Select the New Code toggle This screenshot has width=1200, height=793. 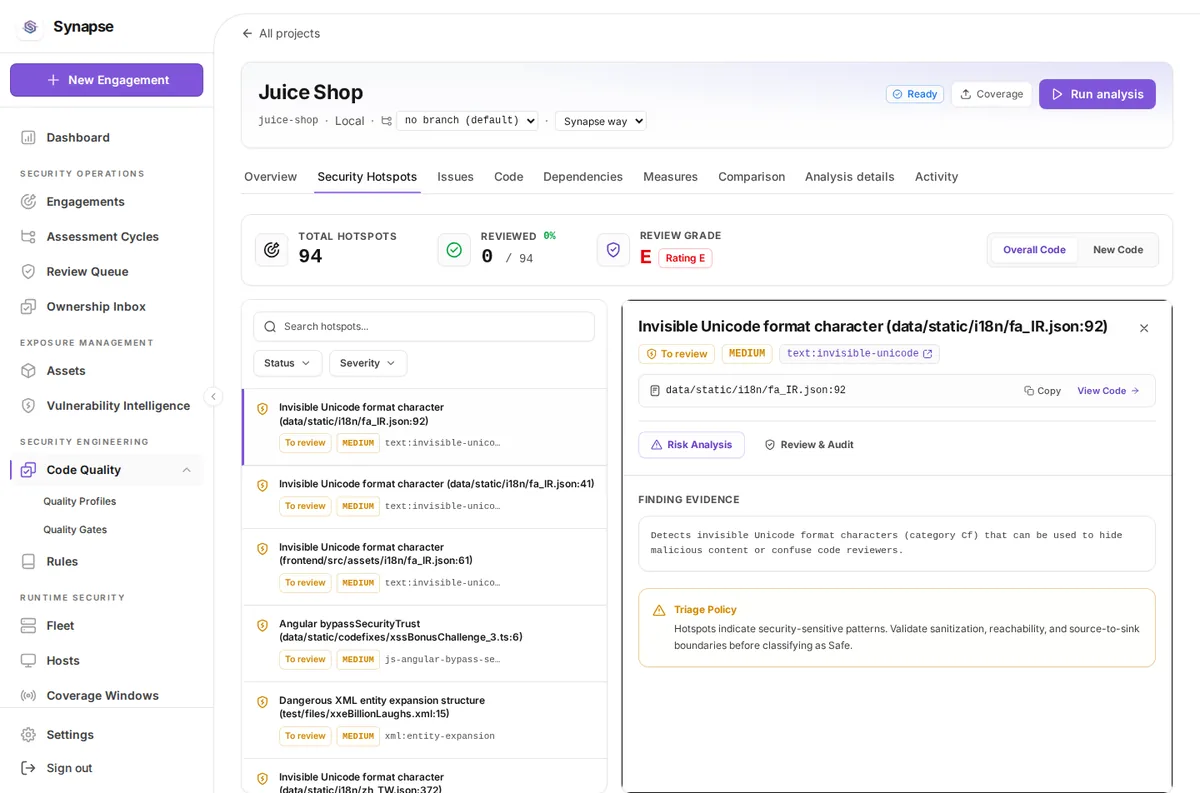point(1118,250)
